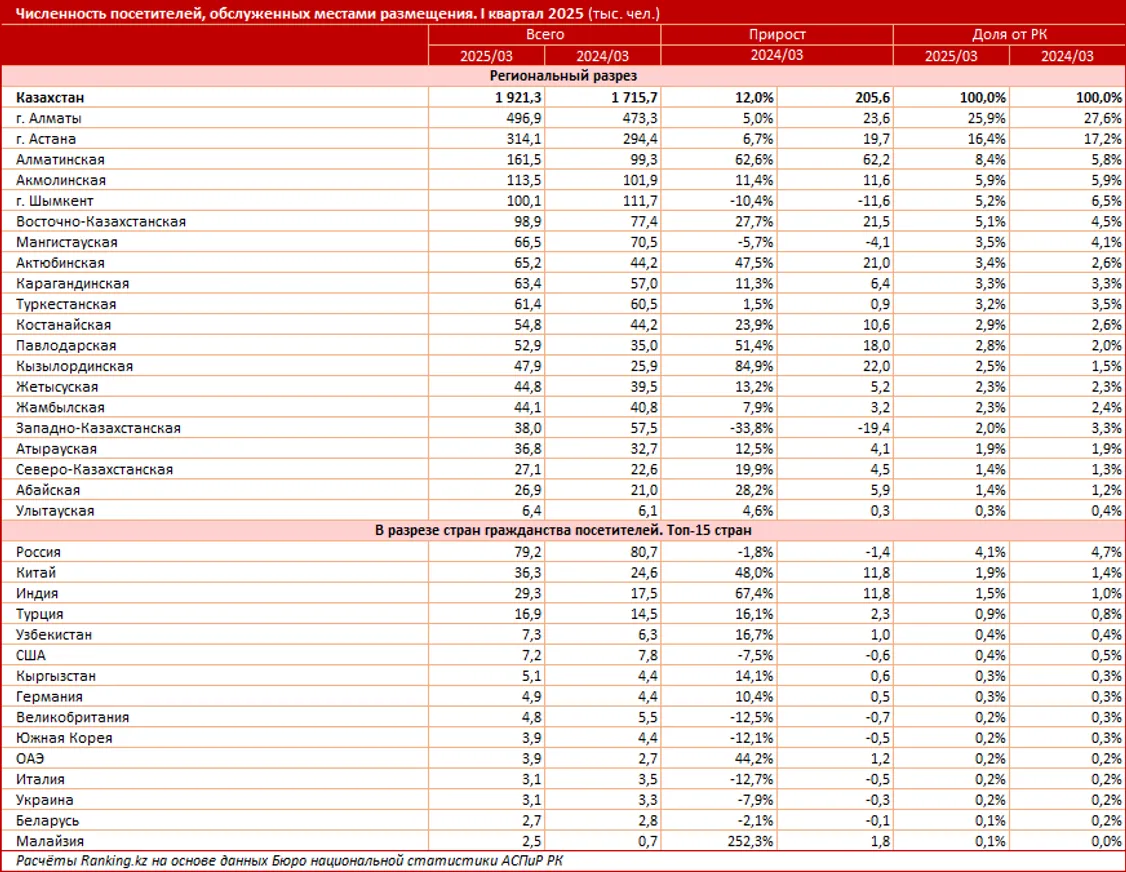Click the top-15 countries section heading
Screen dimensions: 1126x872
point(563,531)
